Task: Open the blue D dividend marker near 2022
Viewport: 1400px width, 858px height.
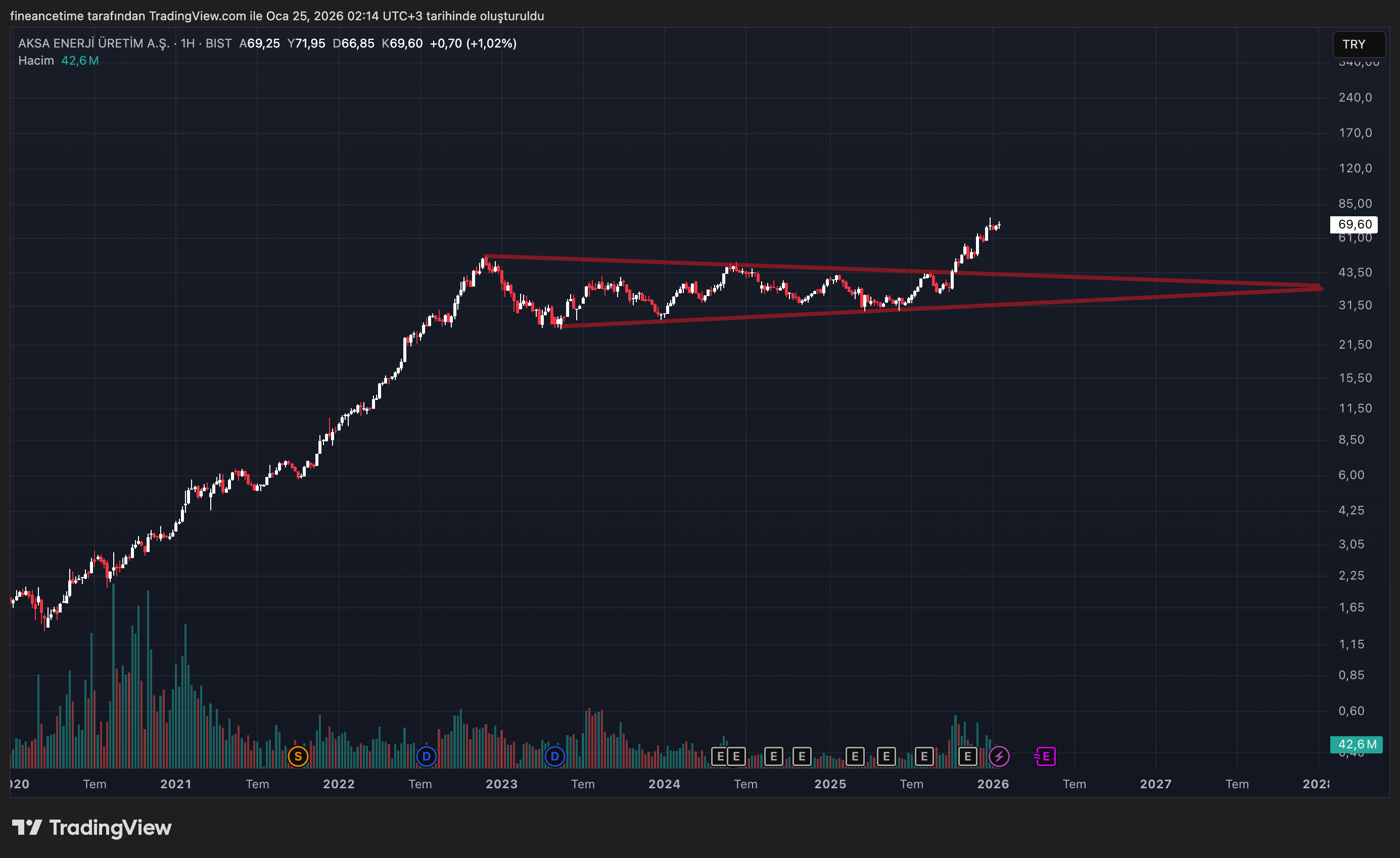Action: [426, 756]
